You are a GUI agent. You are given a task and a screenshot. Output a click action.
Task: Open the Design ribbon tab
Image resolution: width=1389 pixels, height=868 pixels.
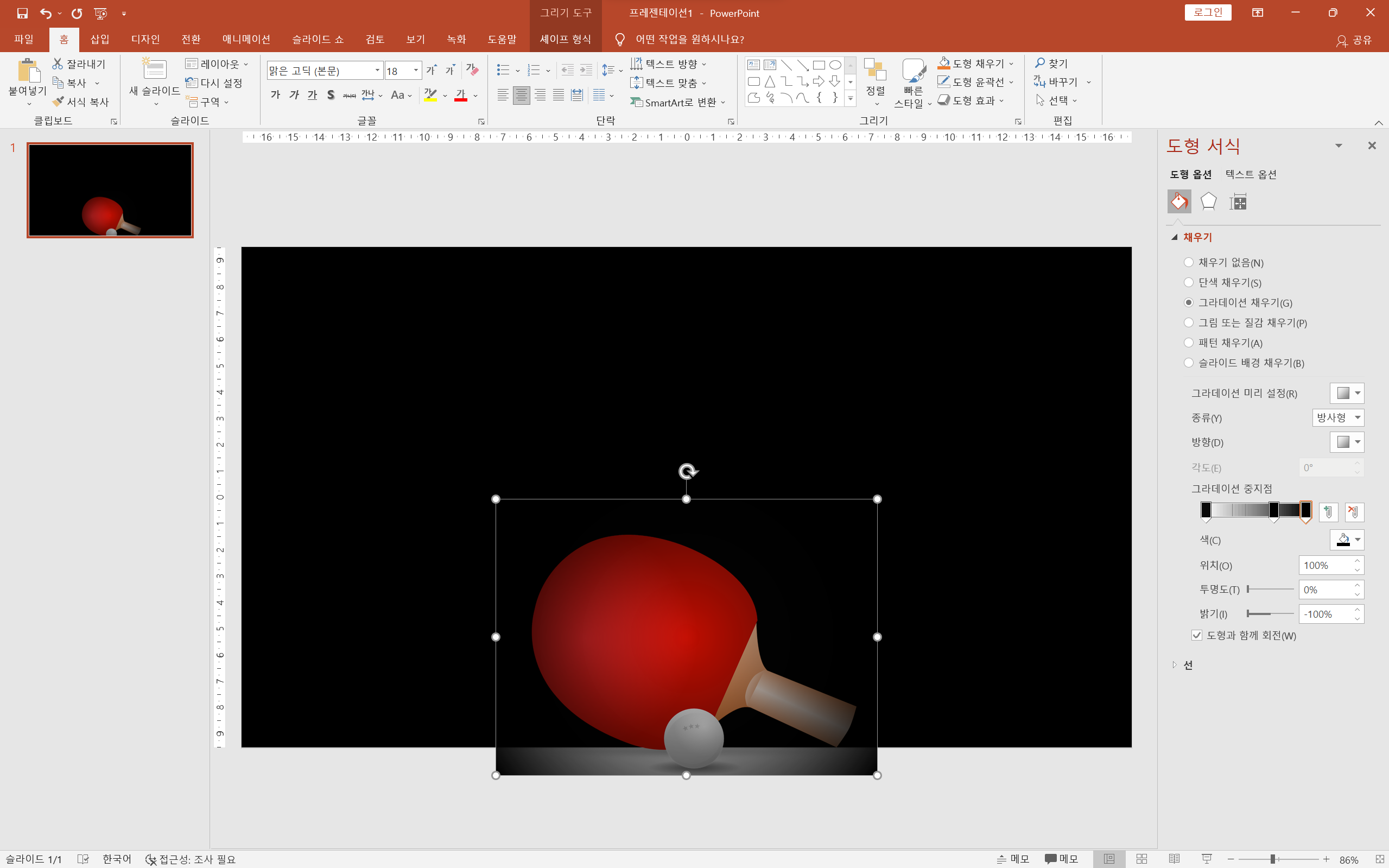[145, 39]
